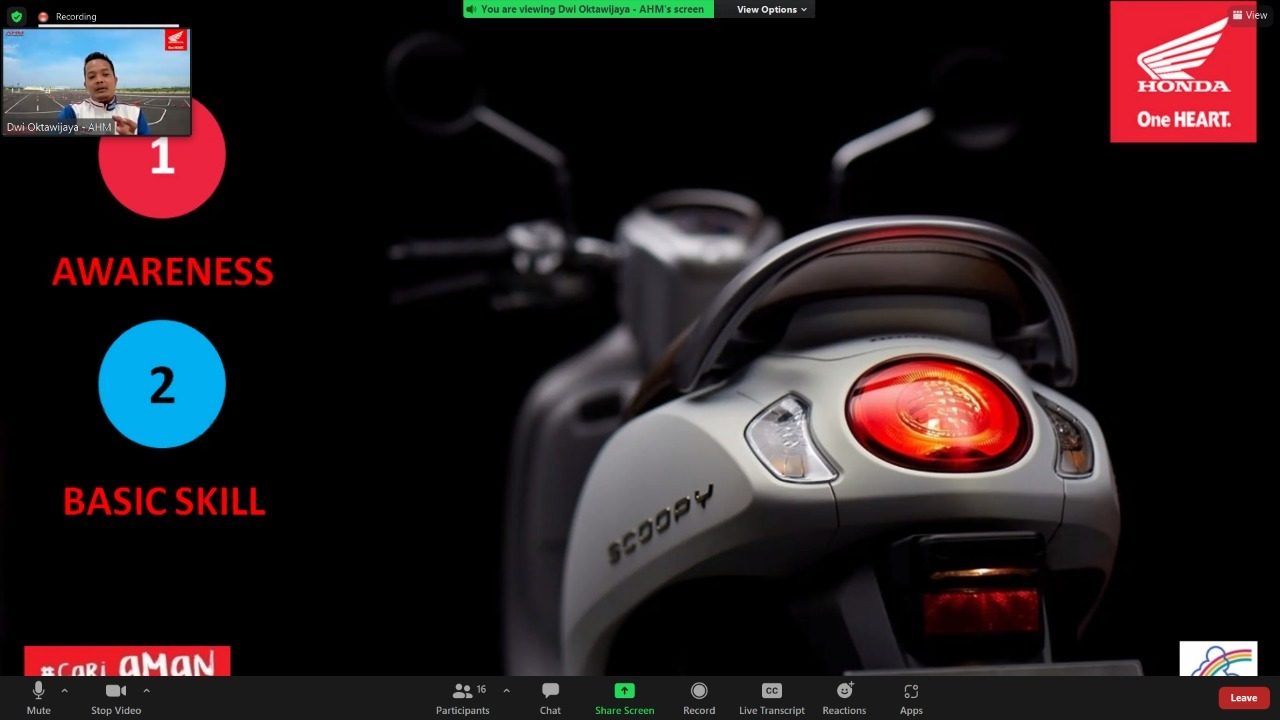Stop Video camera button

tap(116, 698)
